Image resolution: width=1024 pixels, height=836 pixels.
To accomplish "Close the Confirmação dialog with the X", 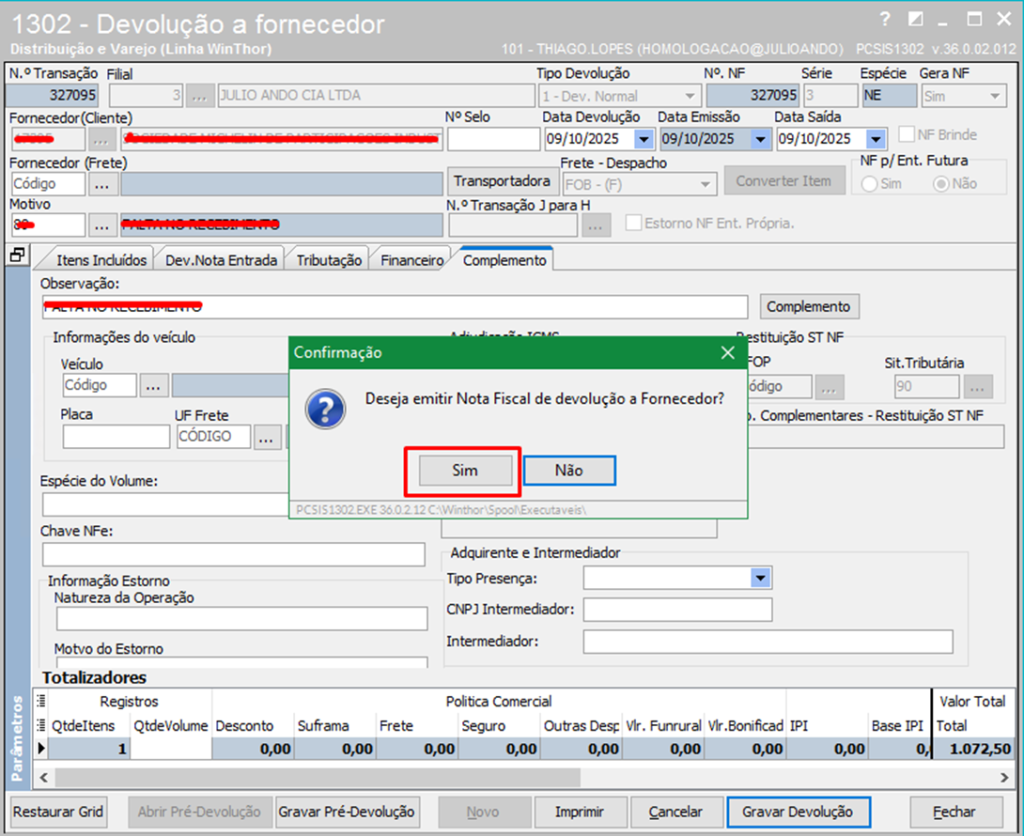I will pyautogui.click(x=728, y=353).
